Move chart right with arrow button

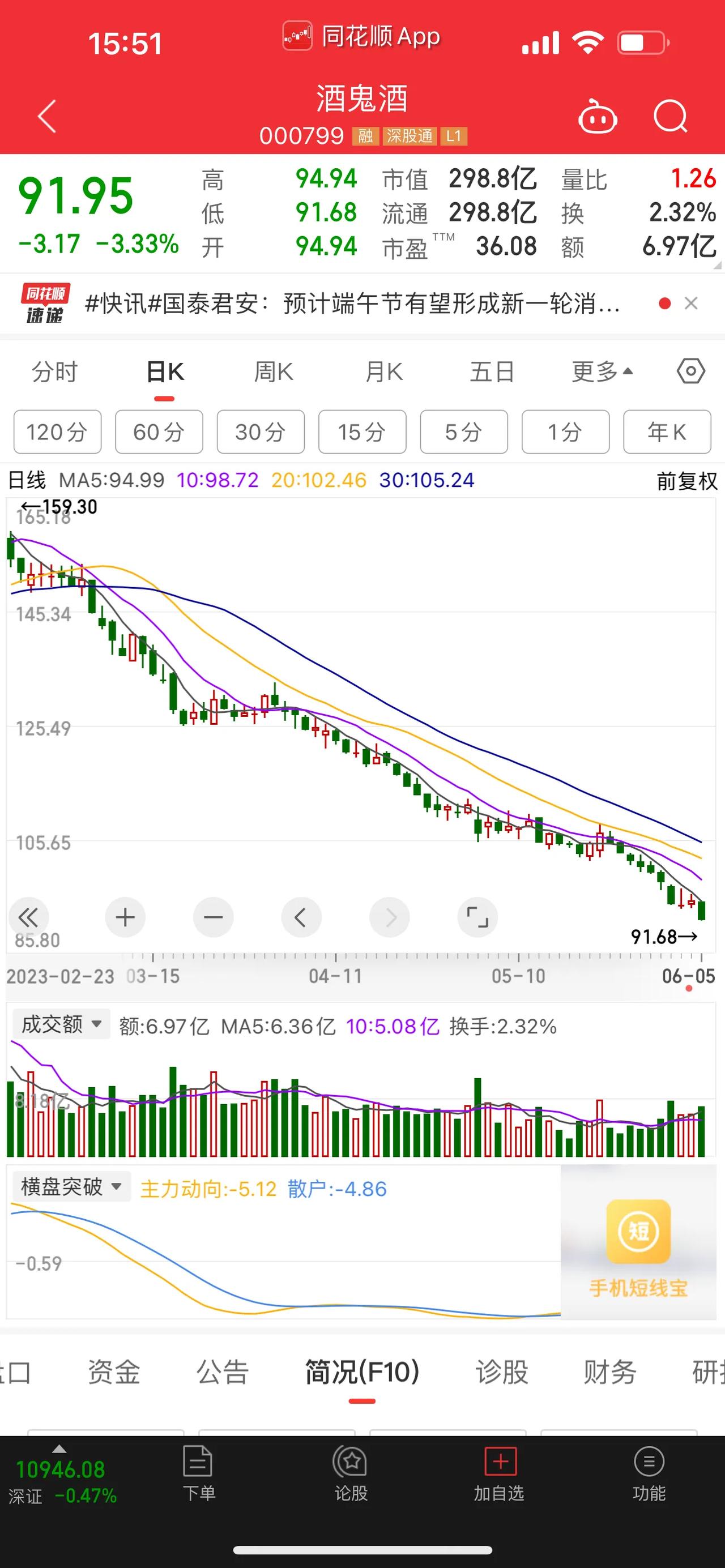390,917
